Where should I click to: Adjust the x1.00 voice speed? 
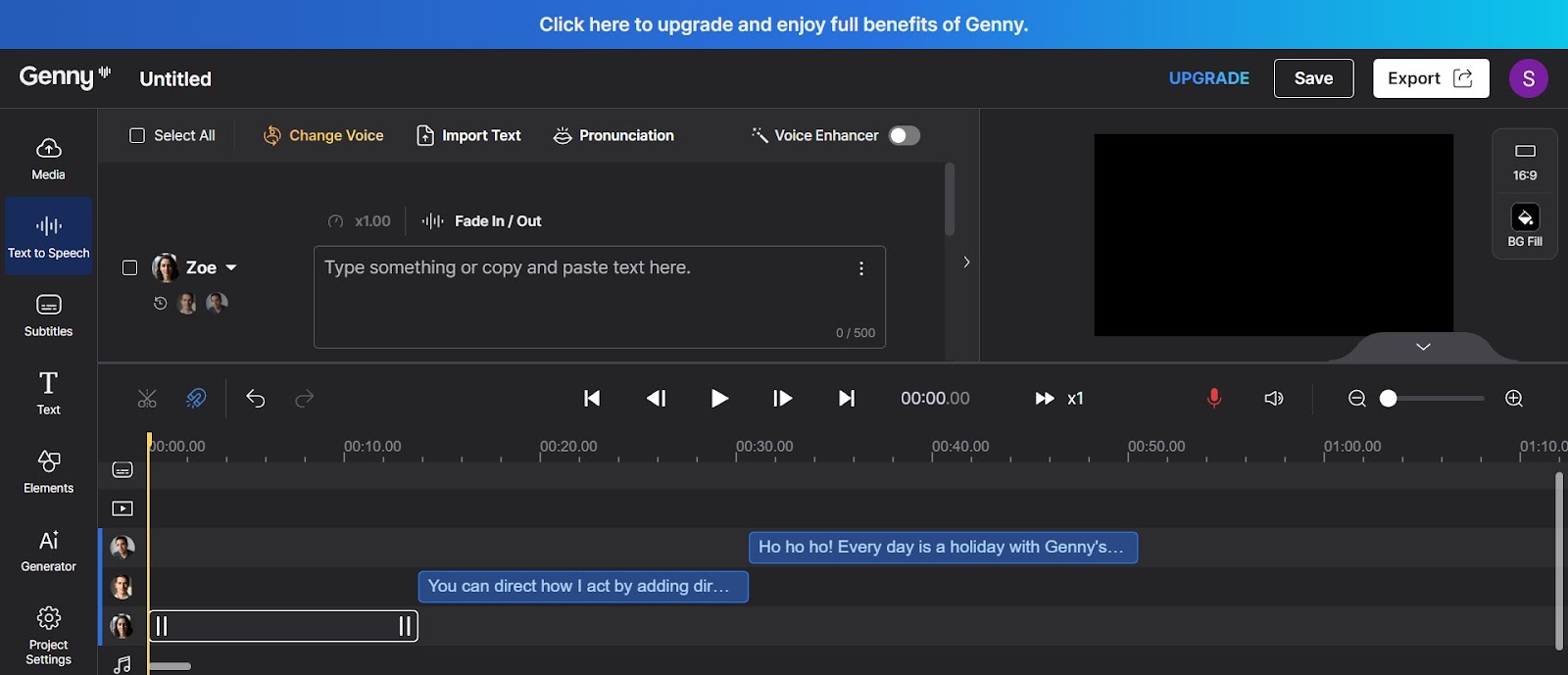360,221
